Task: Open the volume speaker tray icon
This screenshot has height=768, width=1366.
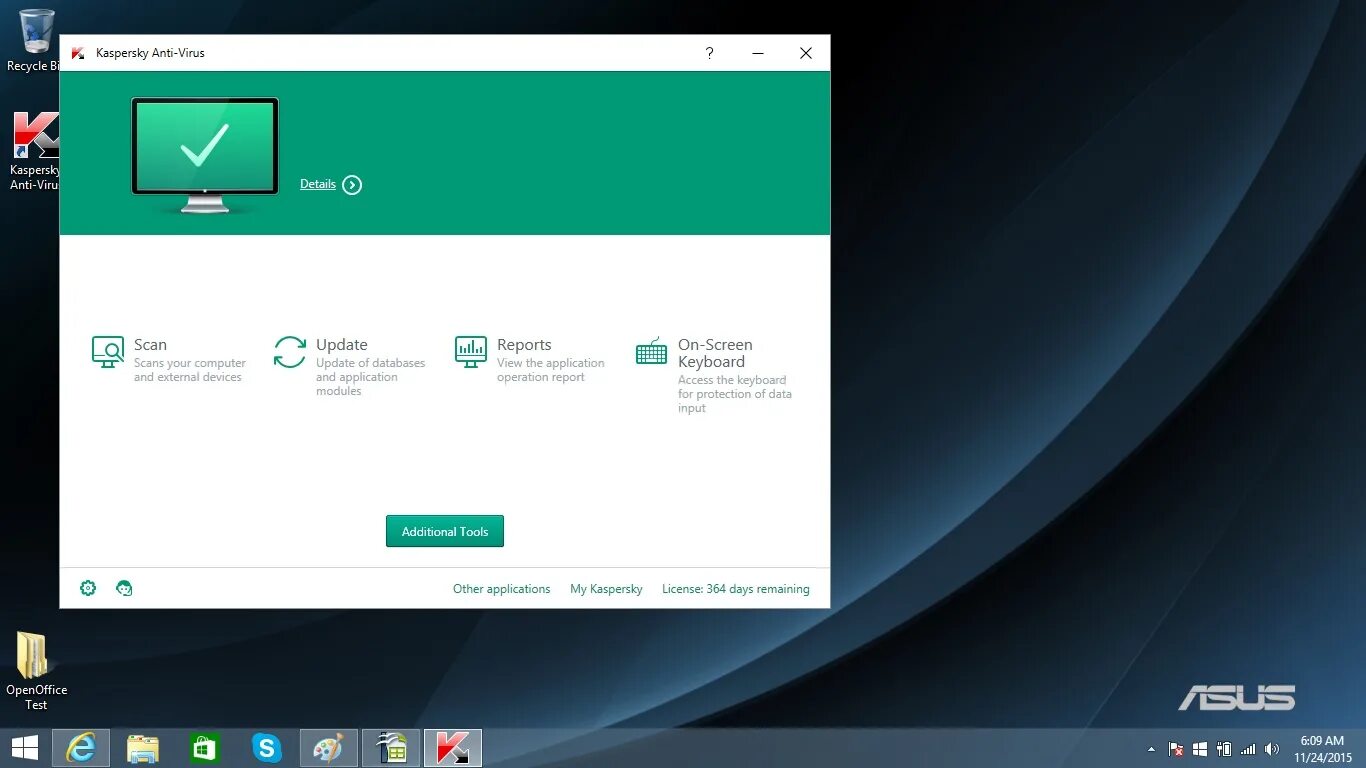Action: [x=1272, y=749]
